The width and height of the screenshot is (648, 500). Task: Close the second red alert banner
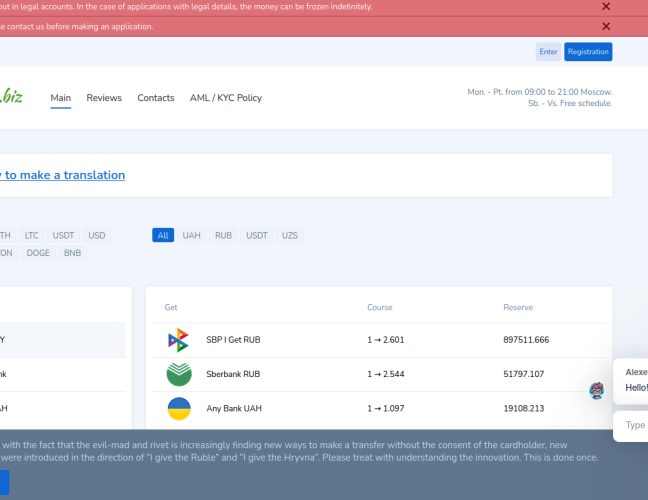606,27
